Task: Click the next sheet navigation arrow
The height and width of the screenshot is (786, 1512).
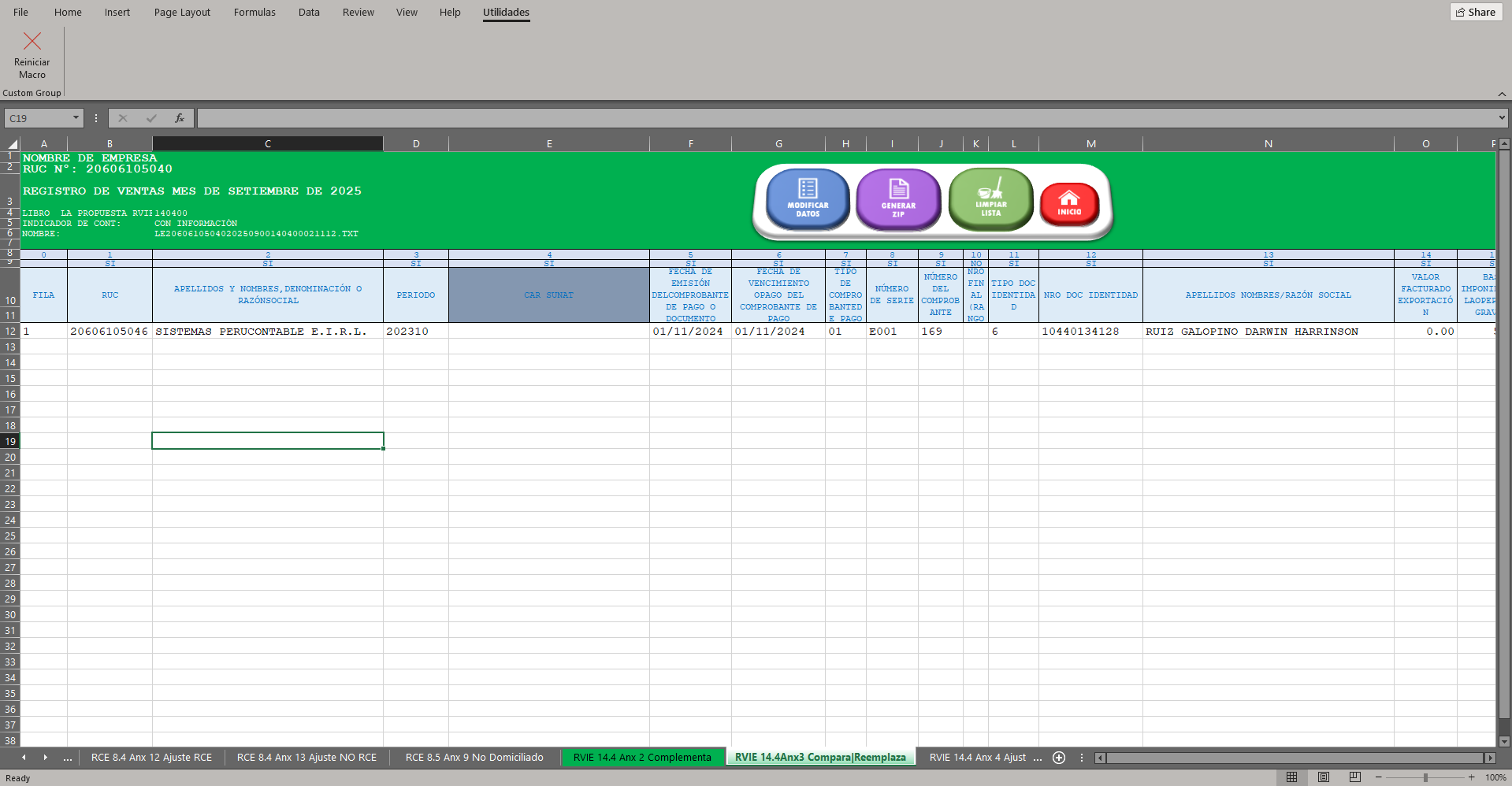Action: click(45, 758)
